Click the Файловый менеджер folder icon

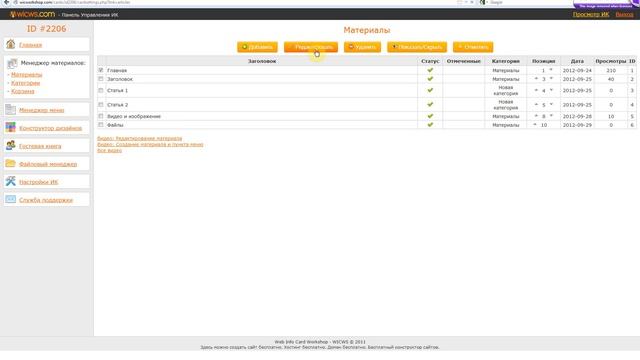[x=11, y=163]
